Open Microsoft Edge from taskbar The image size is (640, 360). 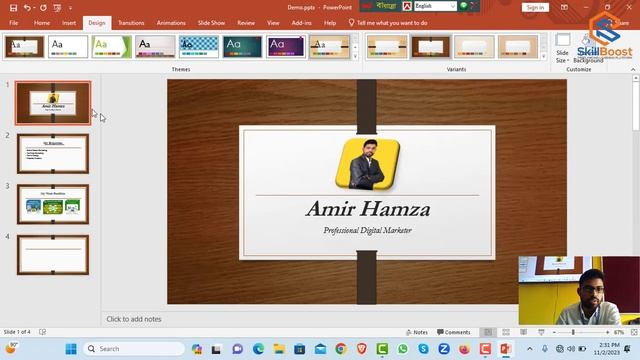(258, 349)
